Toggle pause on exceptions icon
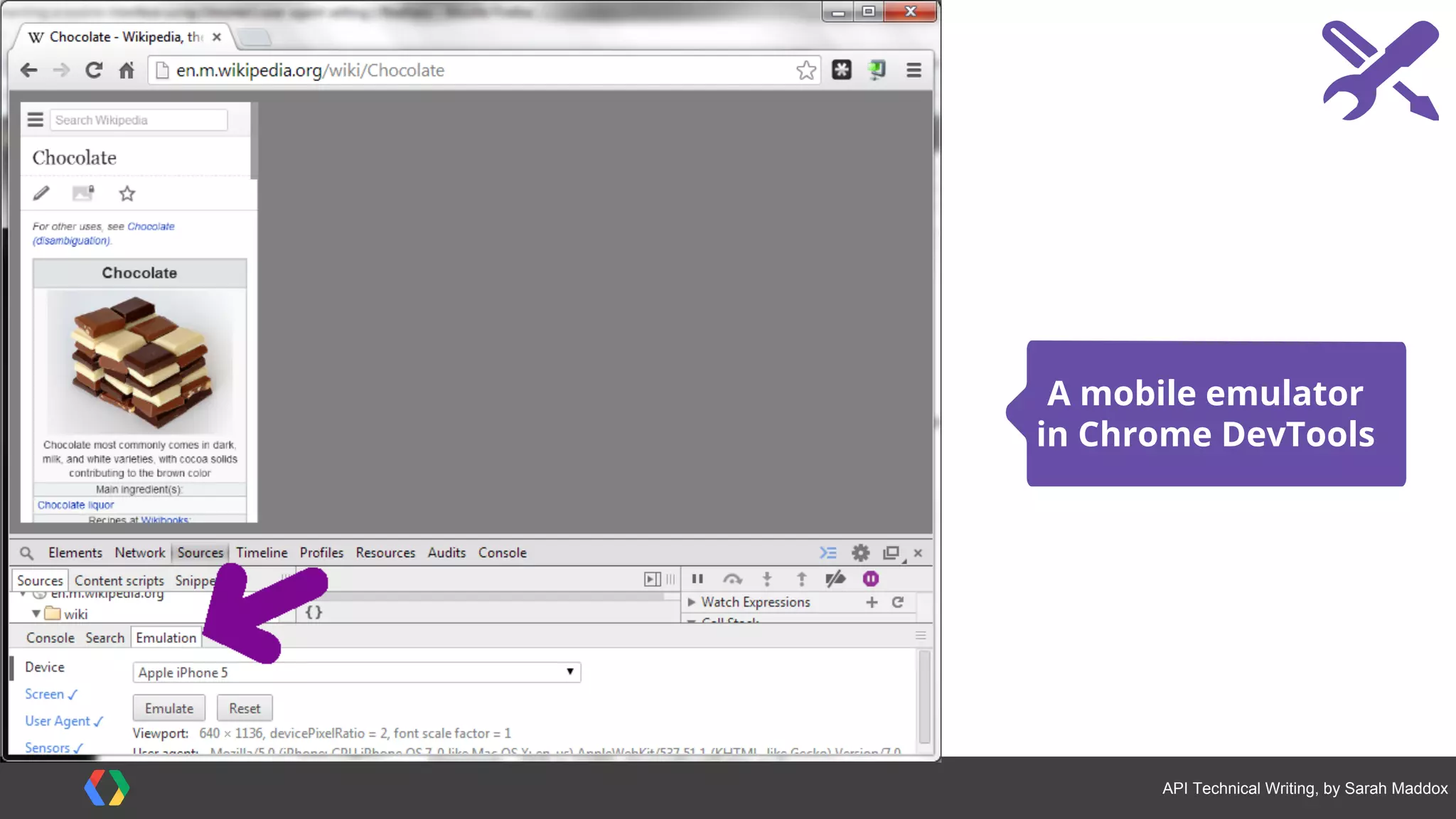 [870, 579]
